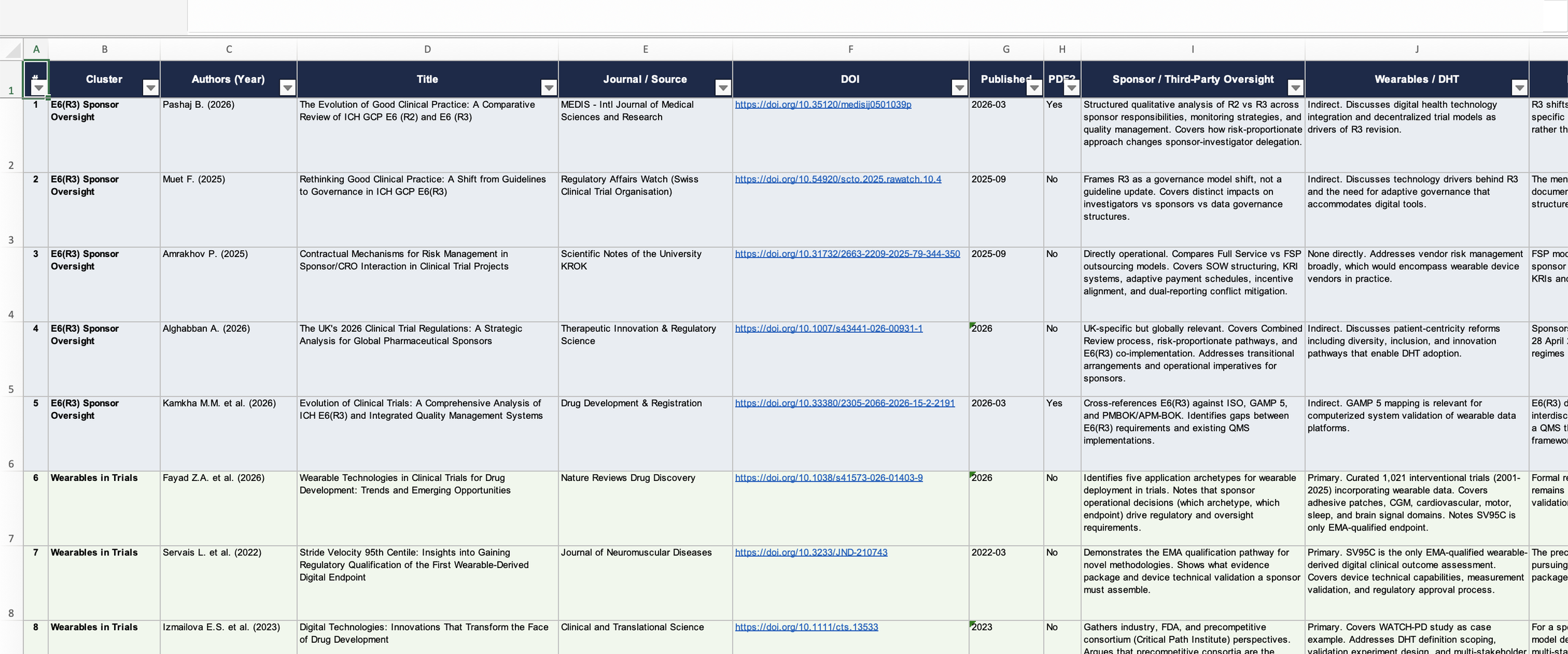1568x654 pixels.
Task: Select column C header
Action: (228, 50)
